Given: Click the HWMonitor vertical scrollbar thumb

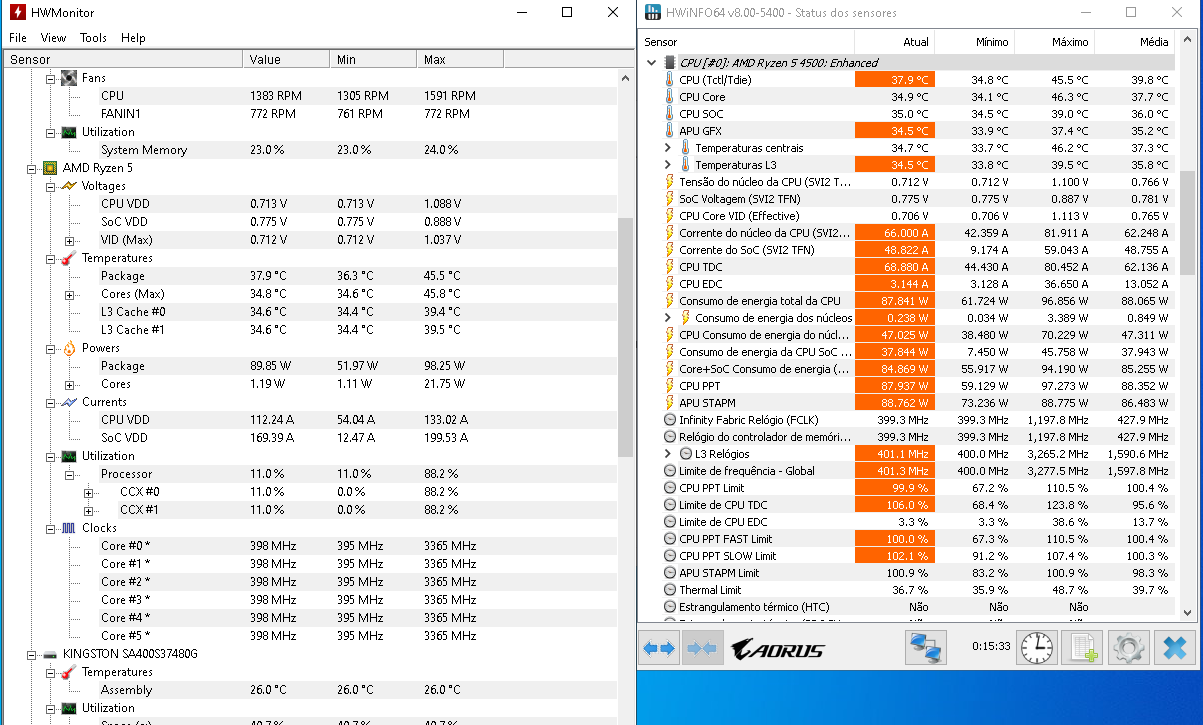Looking at the screenshot, I should [x=626, y=337].
